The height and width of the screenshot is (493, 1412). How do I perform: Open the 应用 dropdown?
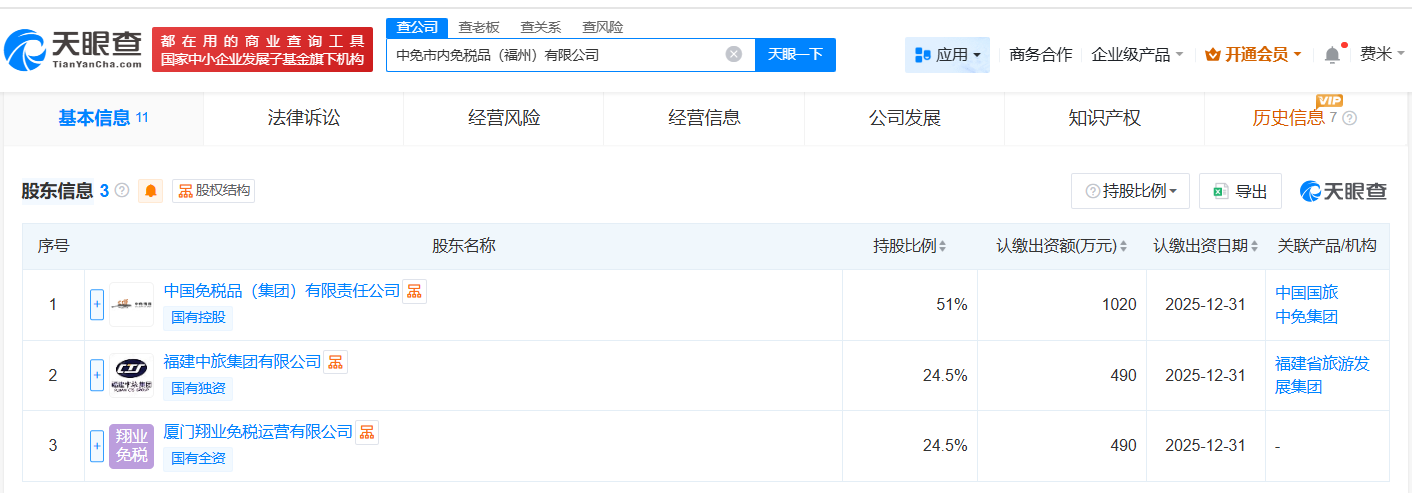pos(947,55)
